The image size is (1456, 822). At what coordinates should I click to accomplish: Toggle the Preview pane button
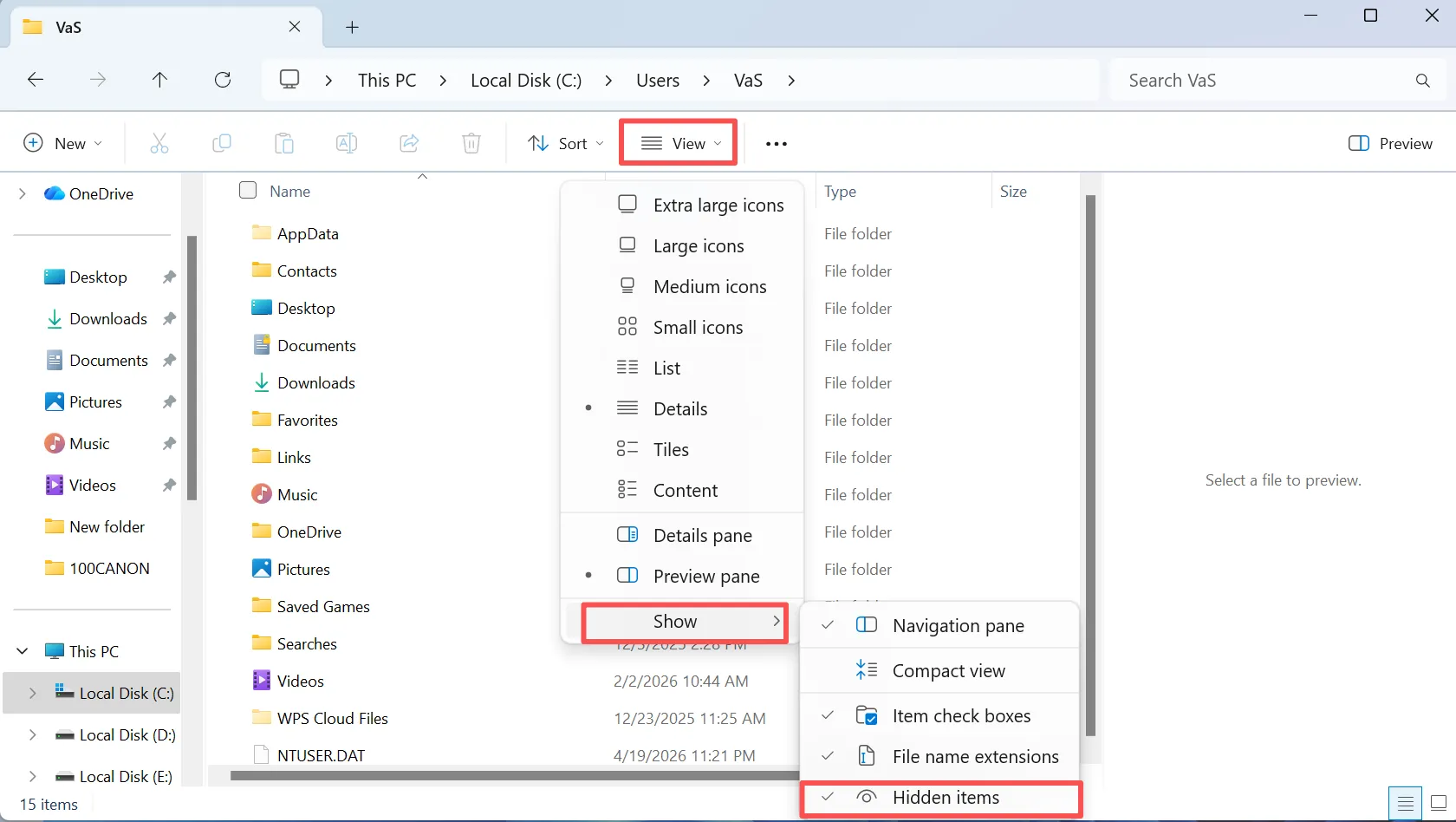tap(1390, 143)
